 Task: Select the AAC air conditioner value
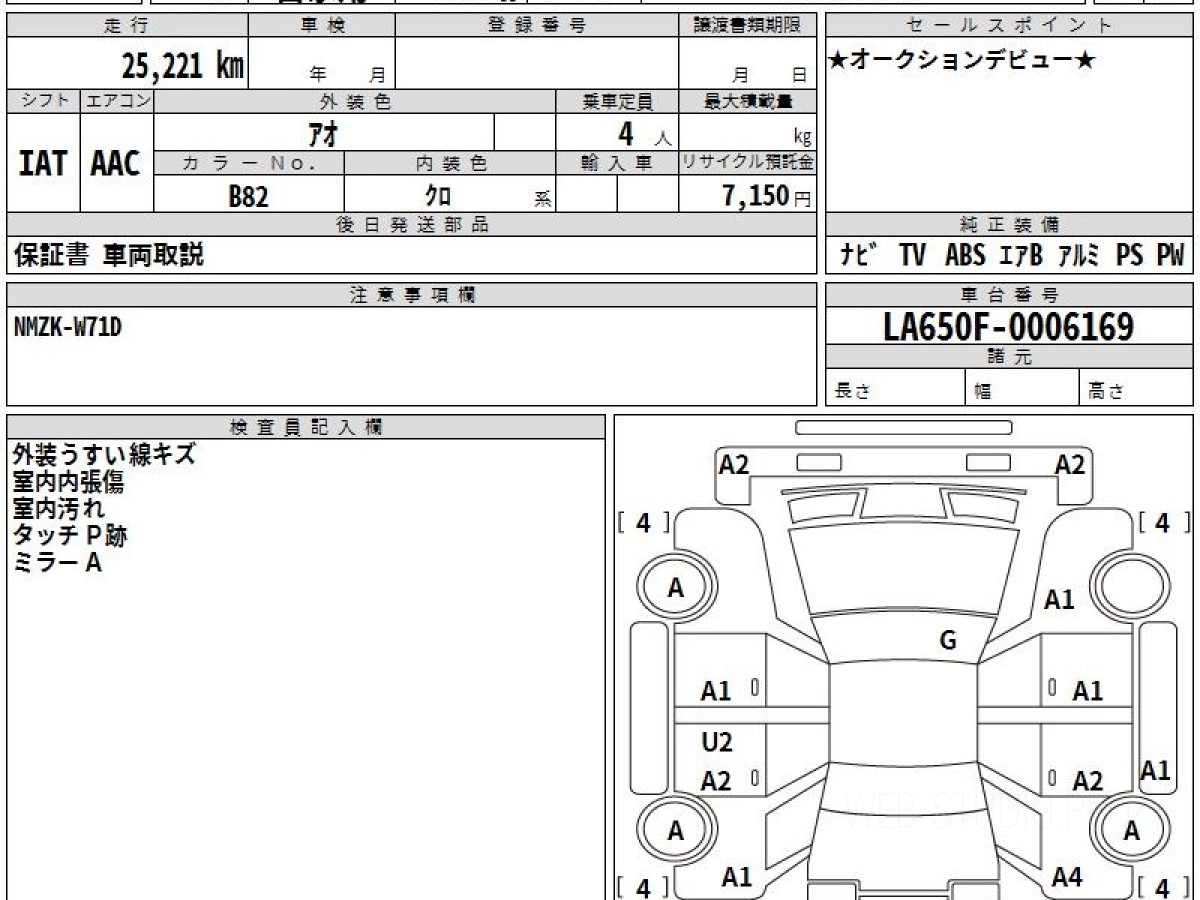[x=116, y=163]
